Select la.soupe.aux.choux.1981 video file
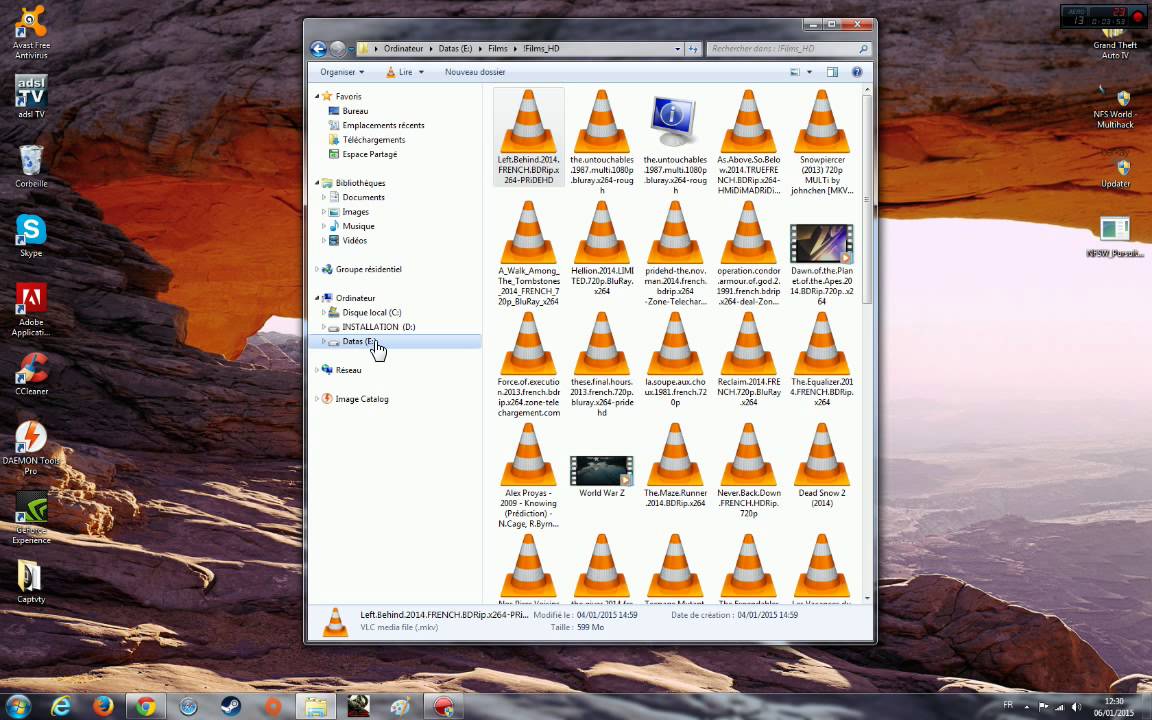Viewport: 1152px width, 720px height. [x=675, y=344]
